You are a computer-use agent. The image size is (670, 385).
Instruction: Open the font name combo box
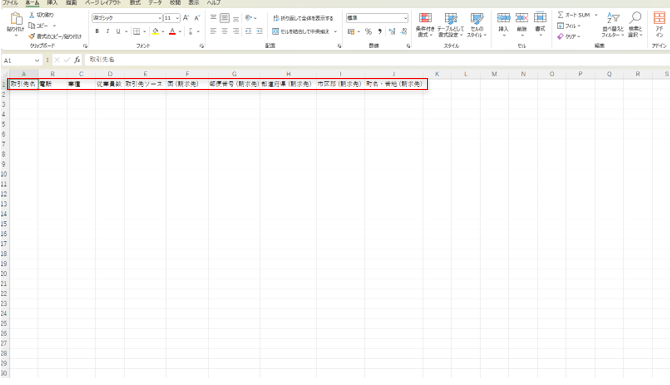(127, 18)
